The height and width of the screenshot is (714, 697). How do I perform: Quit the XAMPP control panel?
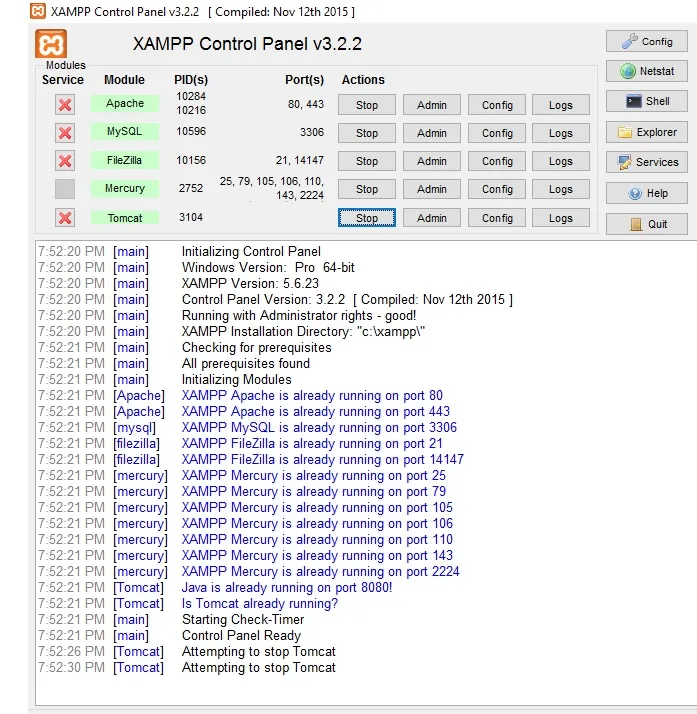click(646, 224)
